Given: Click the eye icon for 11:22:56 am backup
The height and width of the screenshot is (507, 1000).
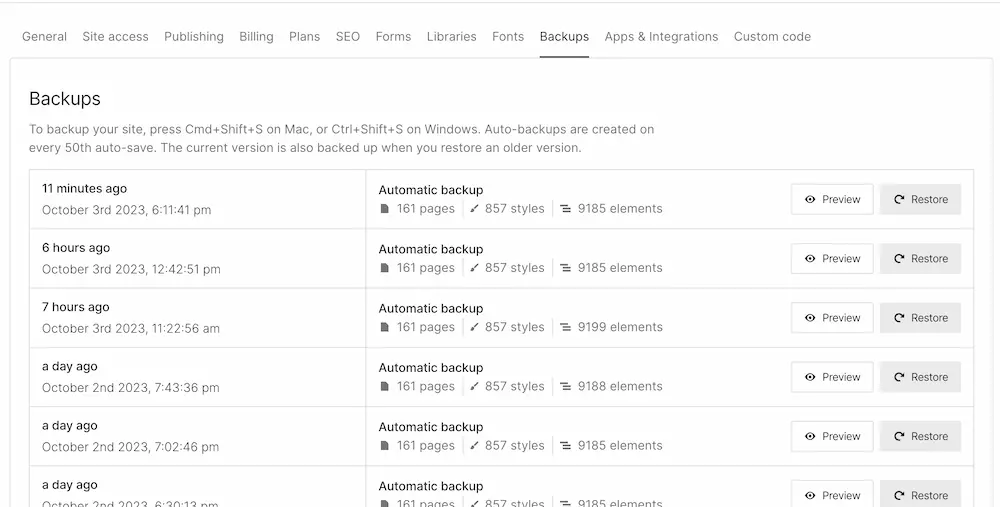Looking at the screenshot, I should pyautogui.click(x=810, y=318).
